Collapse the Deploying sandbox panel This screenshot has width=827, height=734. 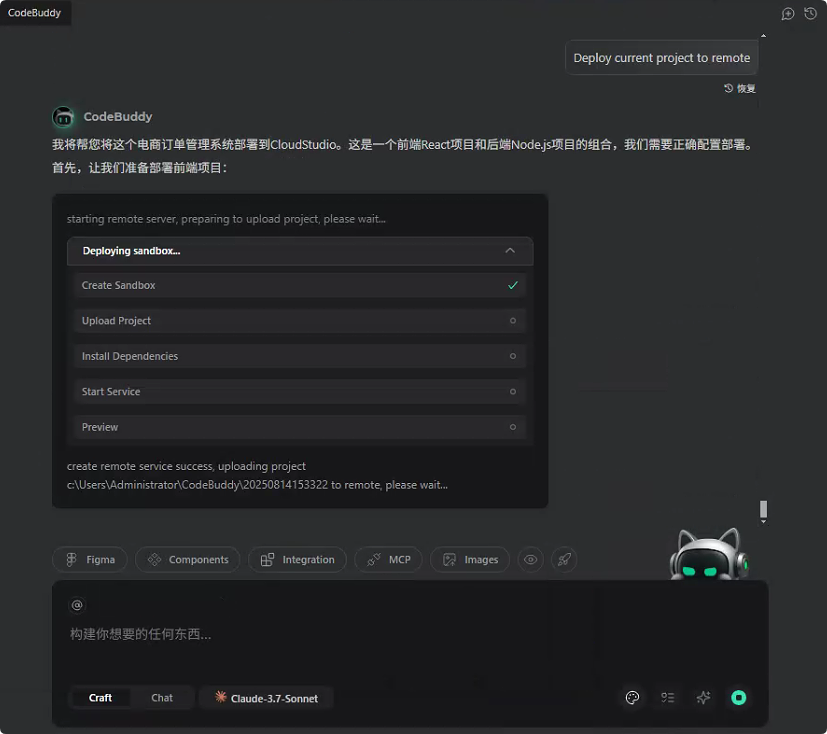point(509,251)
